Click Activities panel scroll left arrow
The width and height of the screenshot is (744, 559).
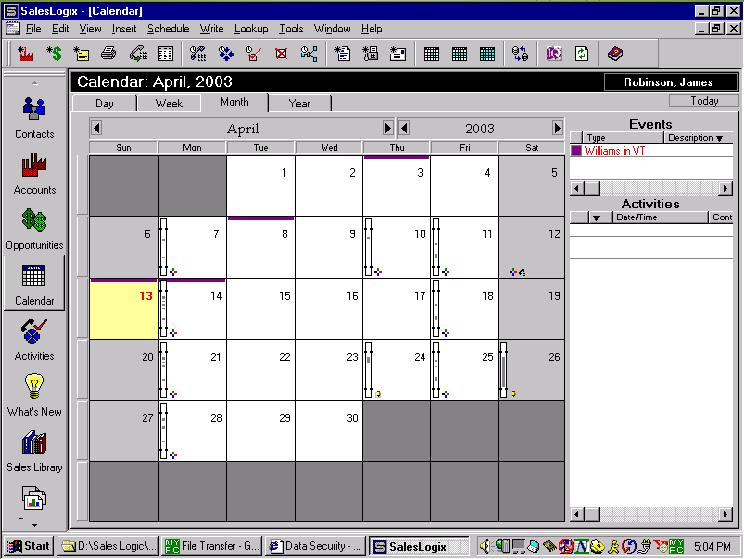pos(577,514)
